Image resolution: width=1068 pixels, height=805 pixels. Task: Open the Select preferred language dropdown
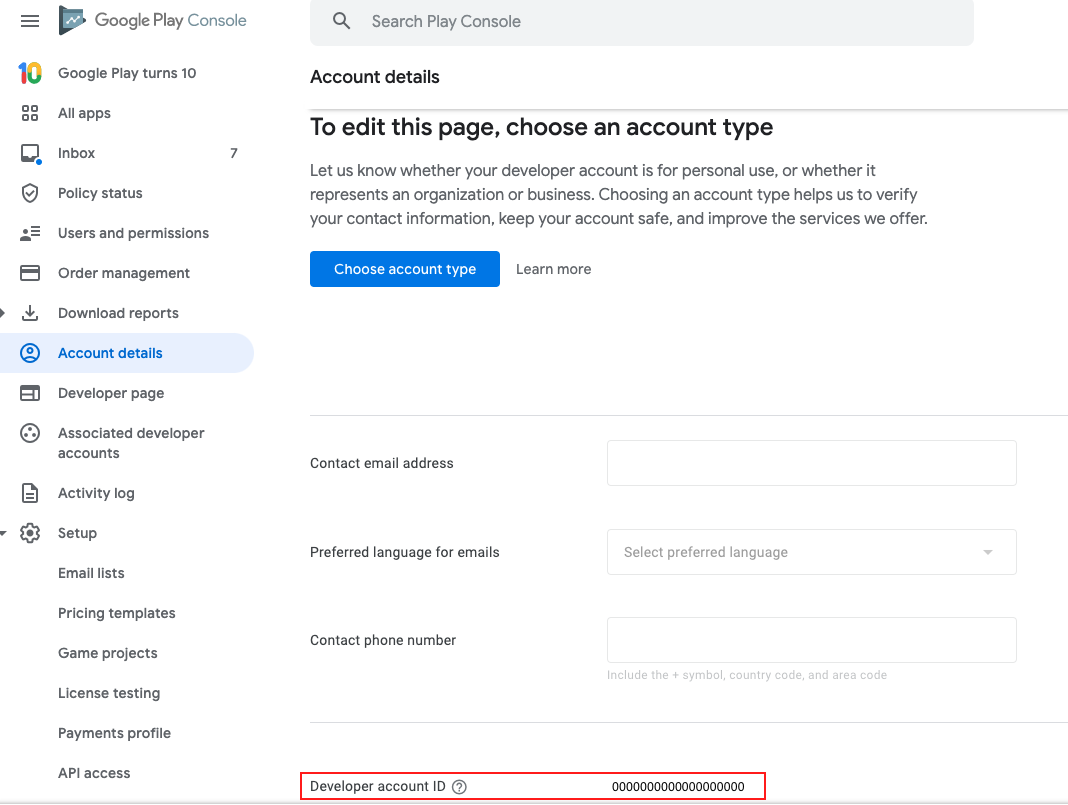point(811,552)
